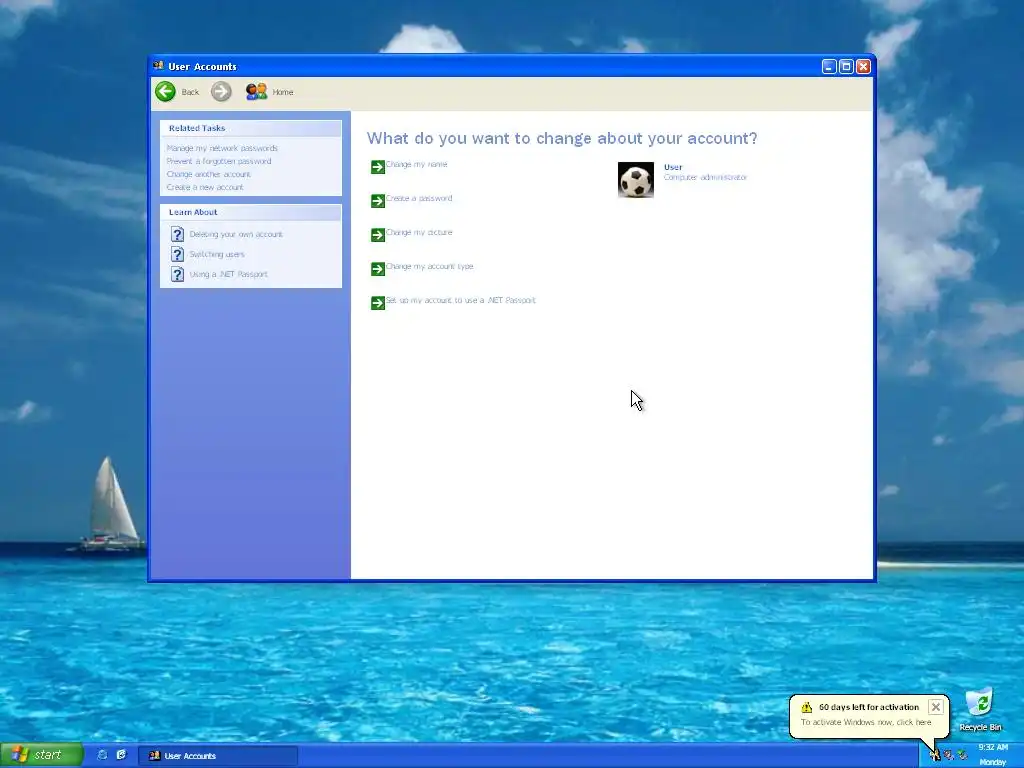The image size is (1024, 768).
Task: Open Prevent a forgotten password
Action: [x=219, y=161]
